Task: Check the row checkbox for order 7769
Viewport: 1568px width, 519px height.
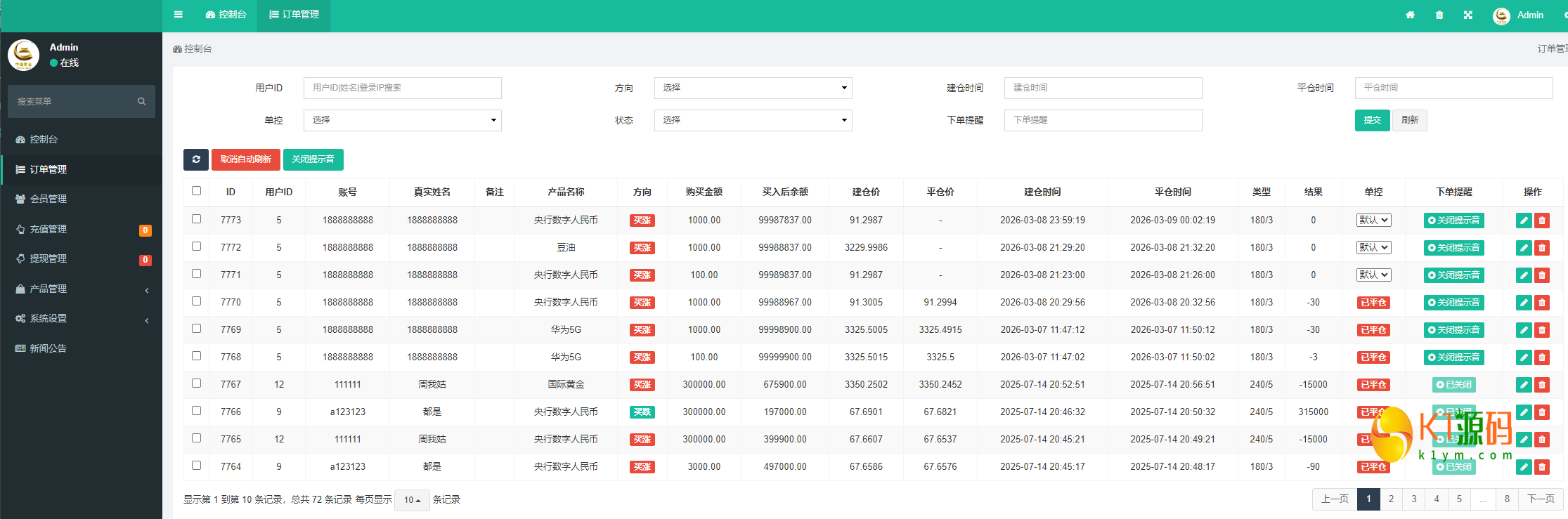Action: tap(196, 329)
